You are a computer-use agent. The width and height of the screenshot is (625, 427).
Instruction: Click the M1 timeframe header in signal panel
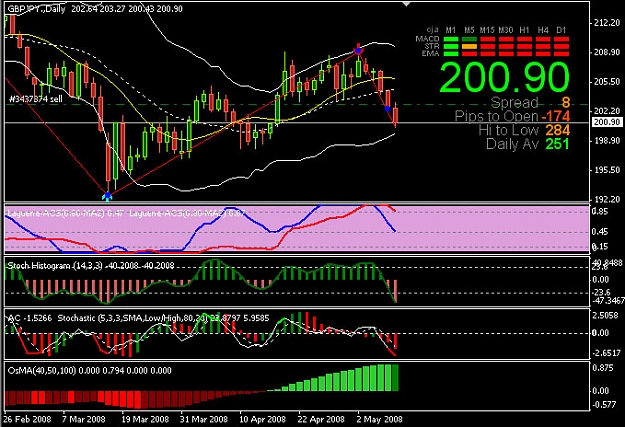tap(450, 30)
